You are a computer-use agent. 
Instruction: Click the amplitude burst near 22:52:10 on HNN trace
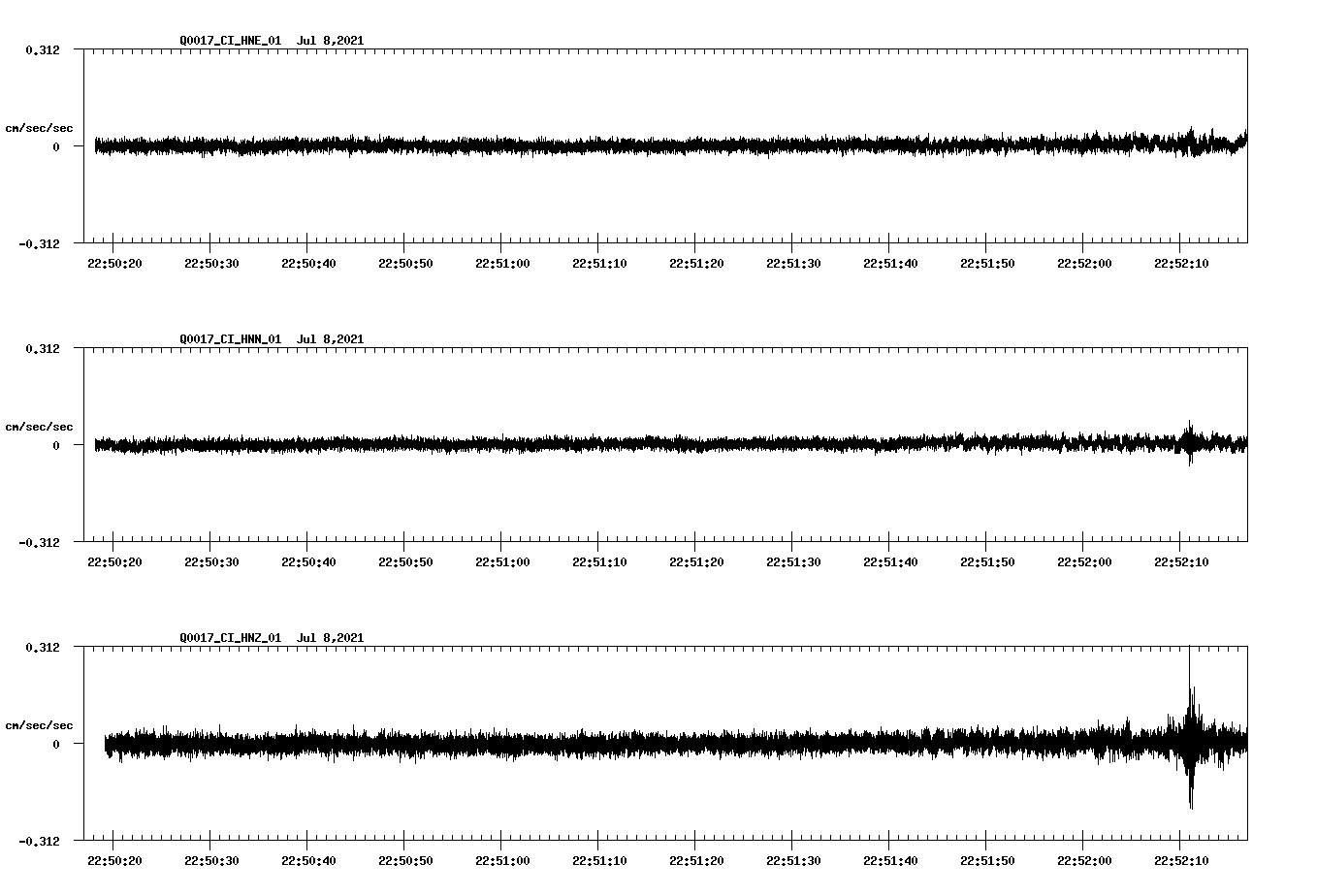click(1190, 446)
